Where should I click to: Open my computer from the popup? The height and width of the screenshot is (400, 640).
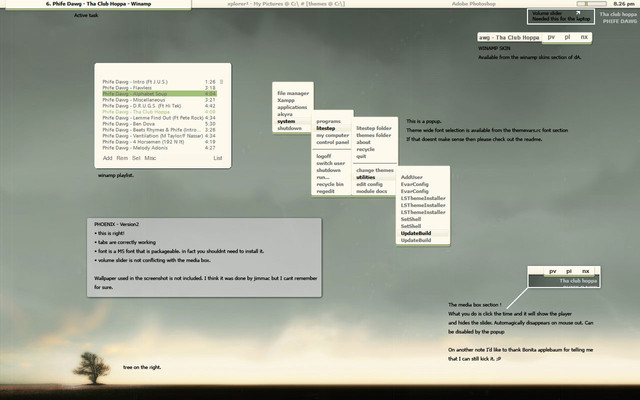(332, 135)
